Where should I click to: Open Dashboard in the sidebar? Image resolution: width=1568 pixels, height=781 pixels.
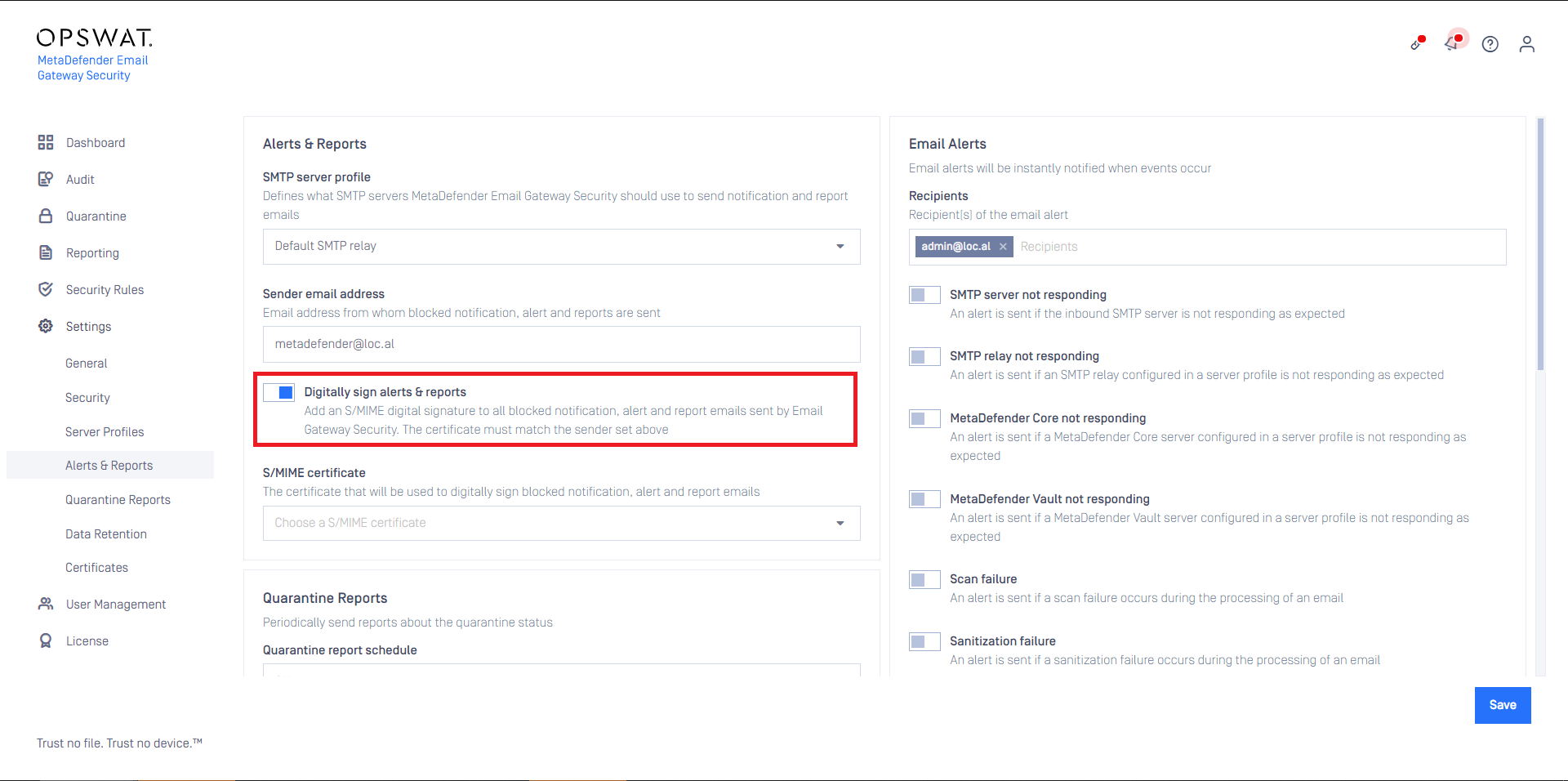(96, 143)
